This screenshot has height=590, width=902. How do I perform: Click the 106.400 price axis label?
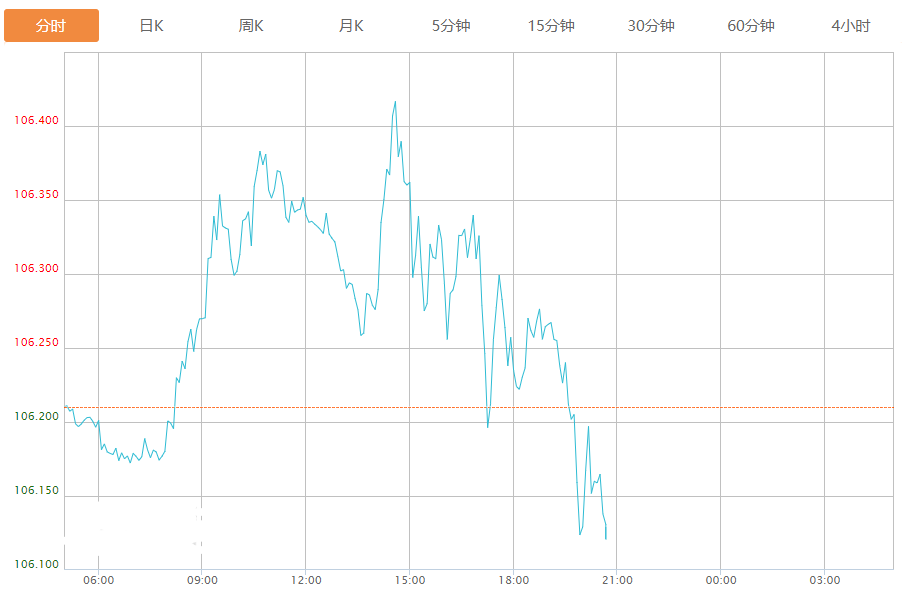point(36,121)
